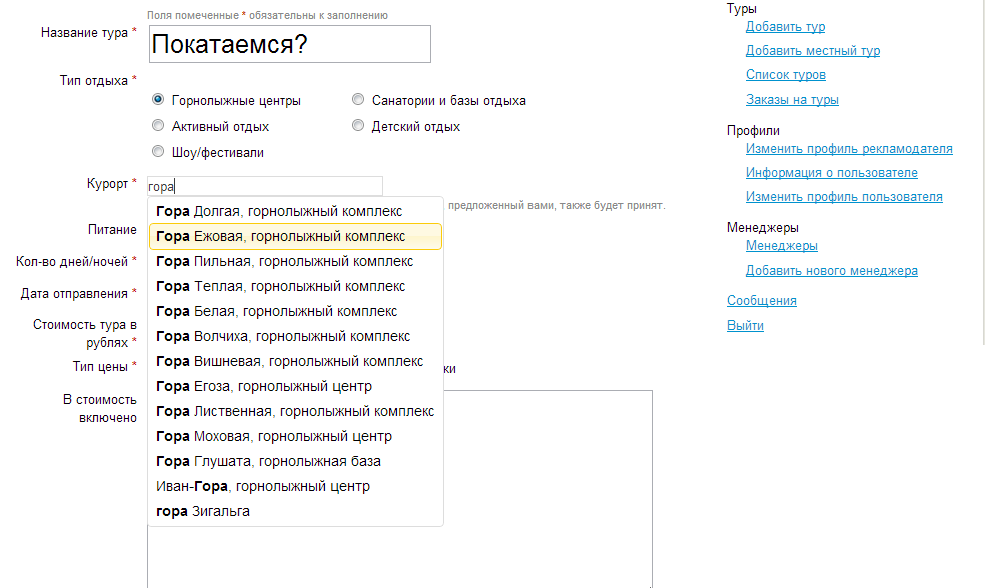Log out via the Выйти link
This screenshot has width=985, height=588.
[745, 326]
